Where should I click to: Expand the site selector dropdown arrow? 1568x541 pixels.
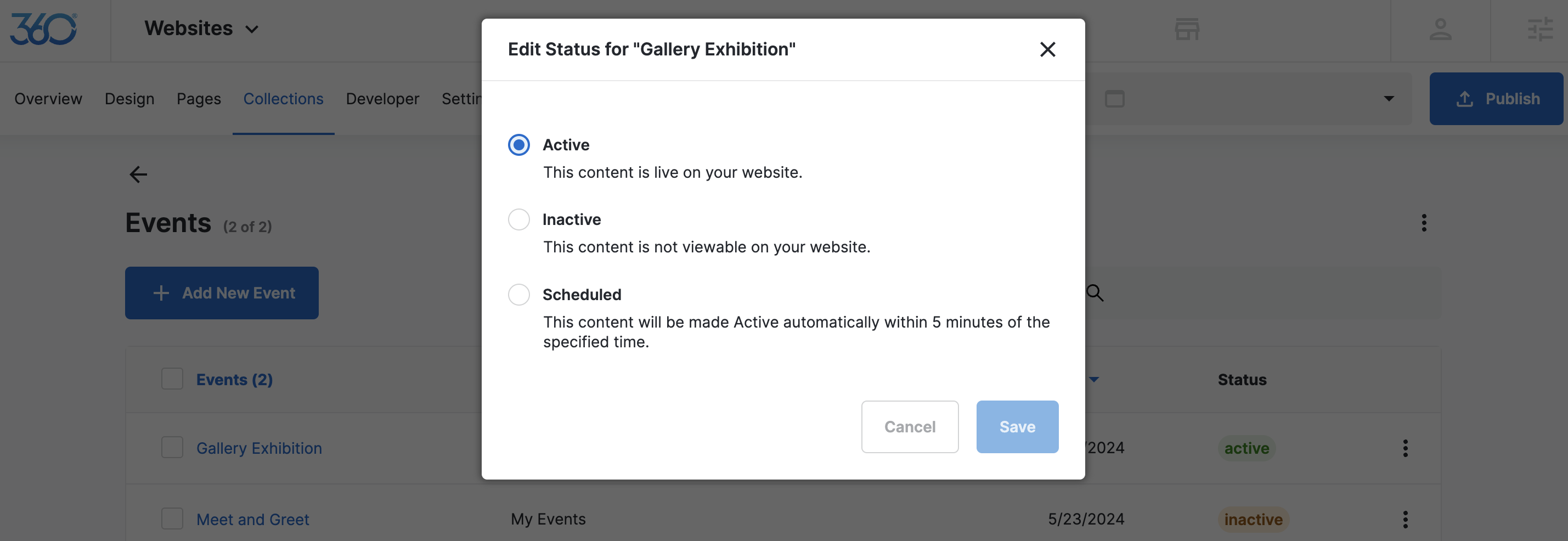[x=1389, y=99]
